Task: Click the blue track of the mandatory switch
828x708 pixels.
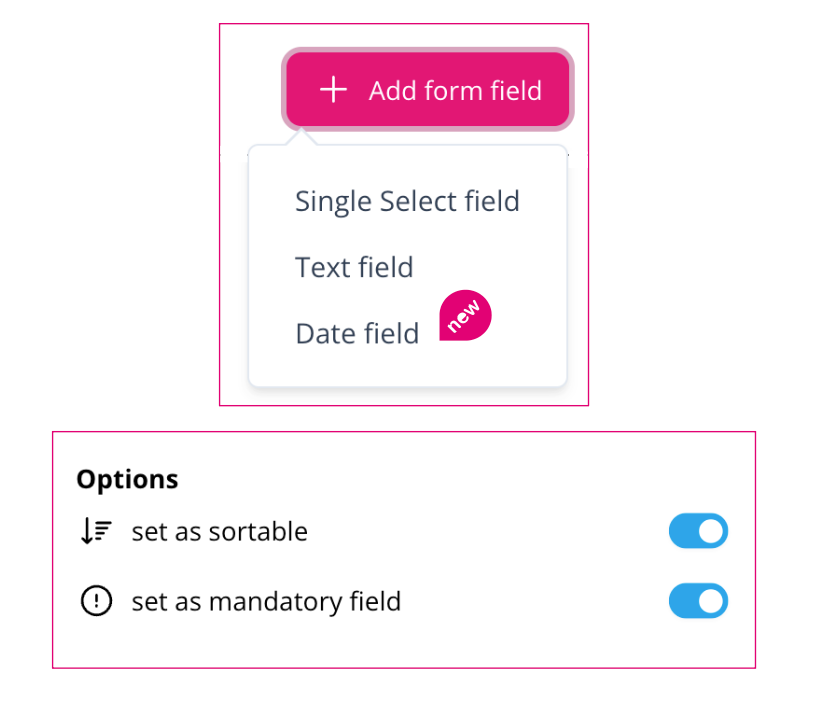Action: [683, 600]
